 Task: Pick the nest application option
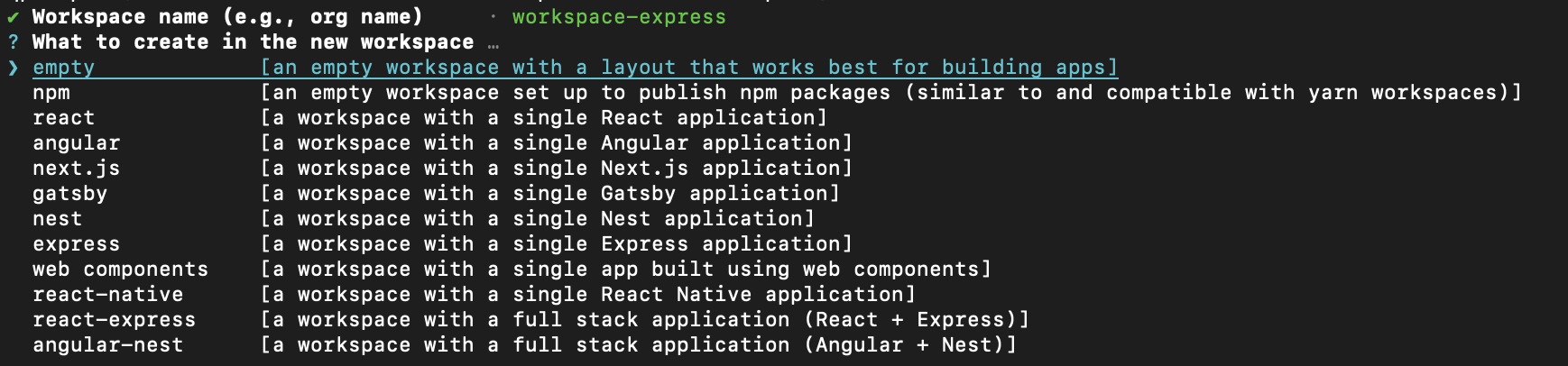pos(57,219)
